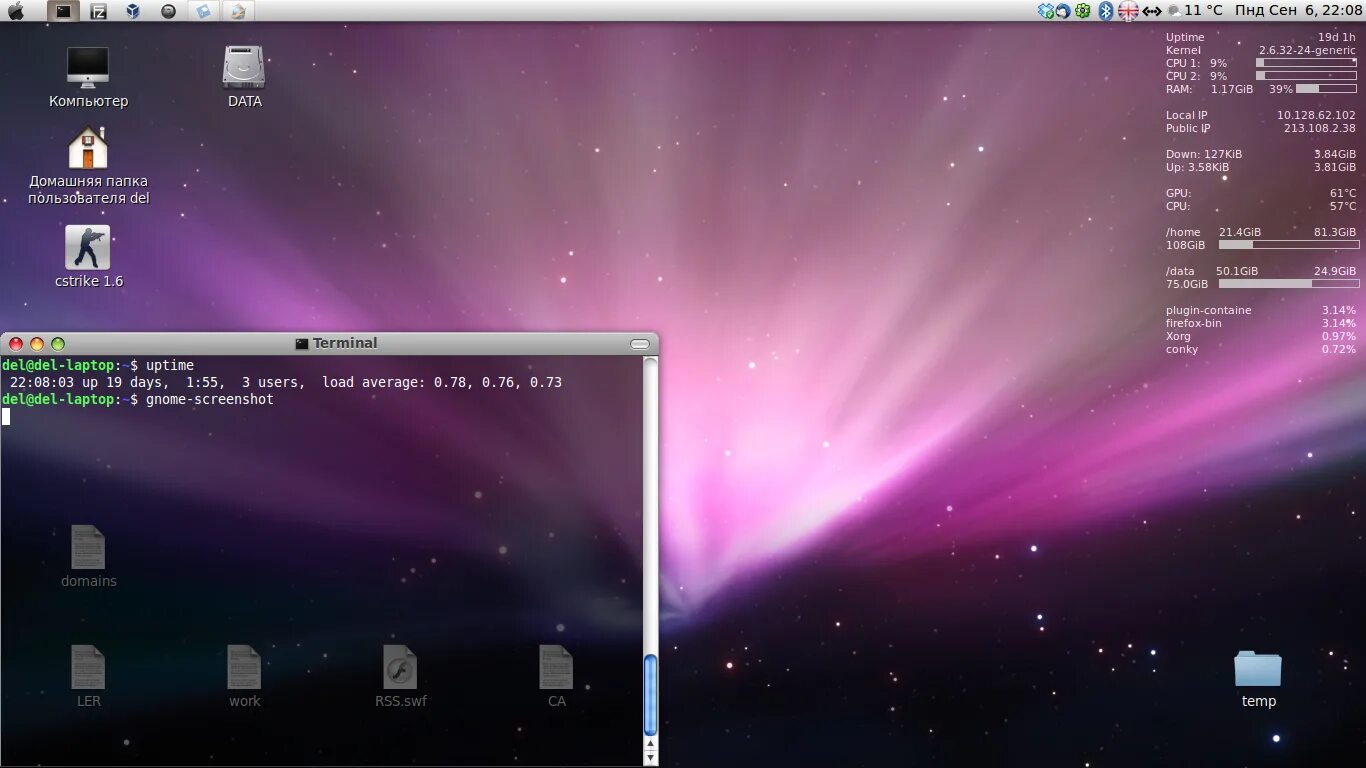Select the temp folder on the desktop

[x=1258, y=678]
